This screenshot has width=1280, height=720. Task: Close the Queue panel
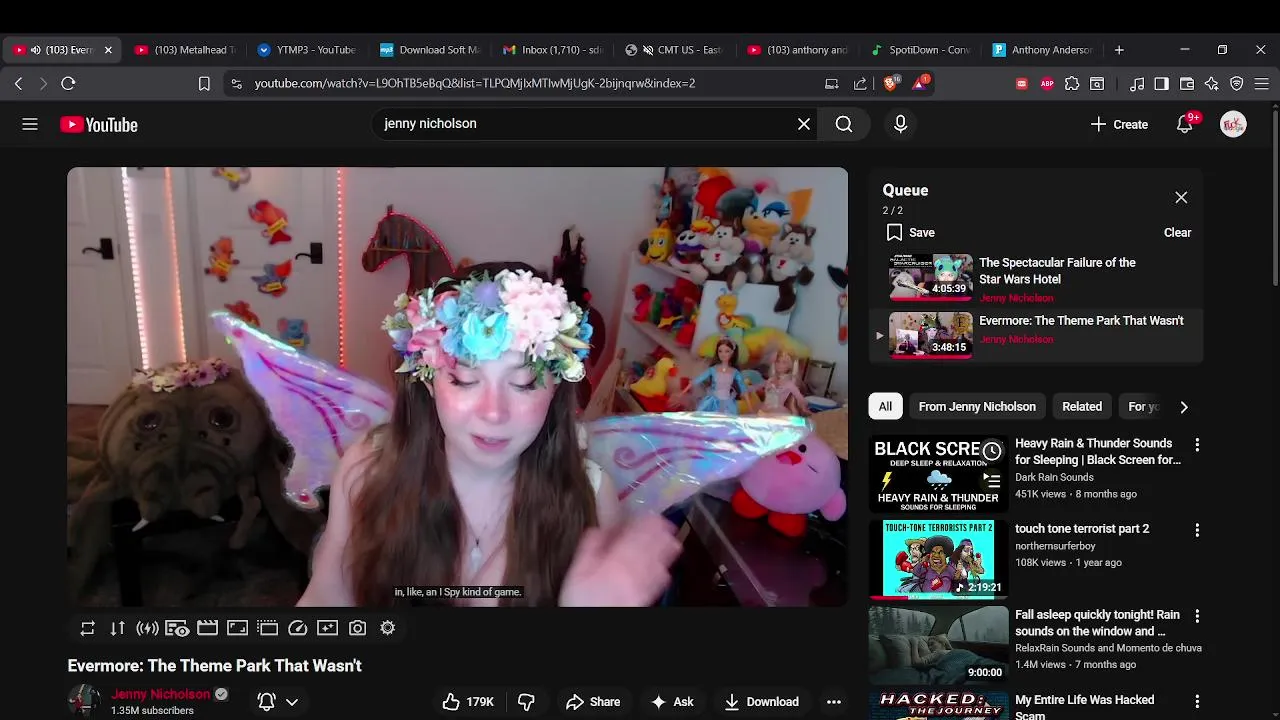pos(1181,198)
